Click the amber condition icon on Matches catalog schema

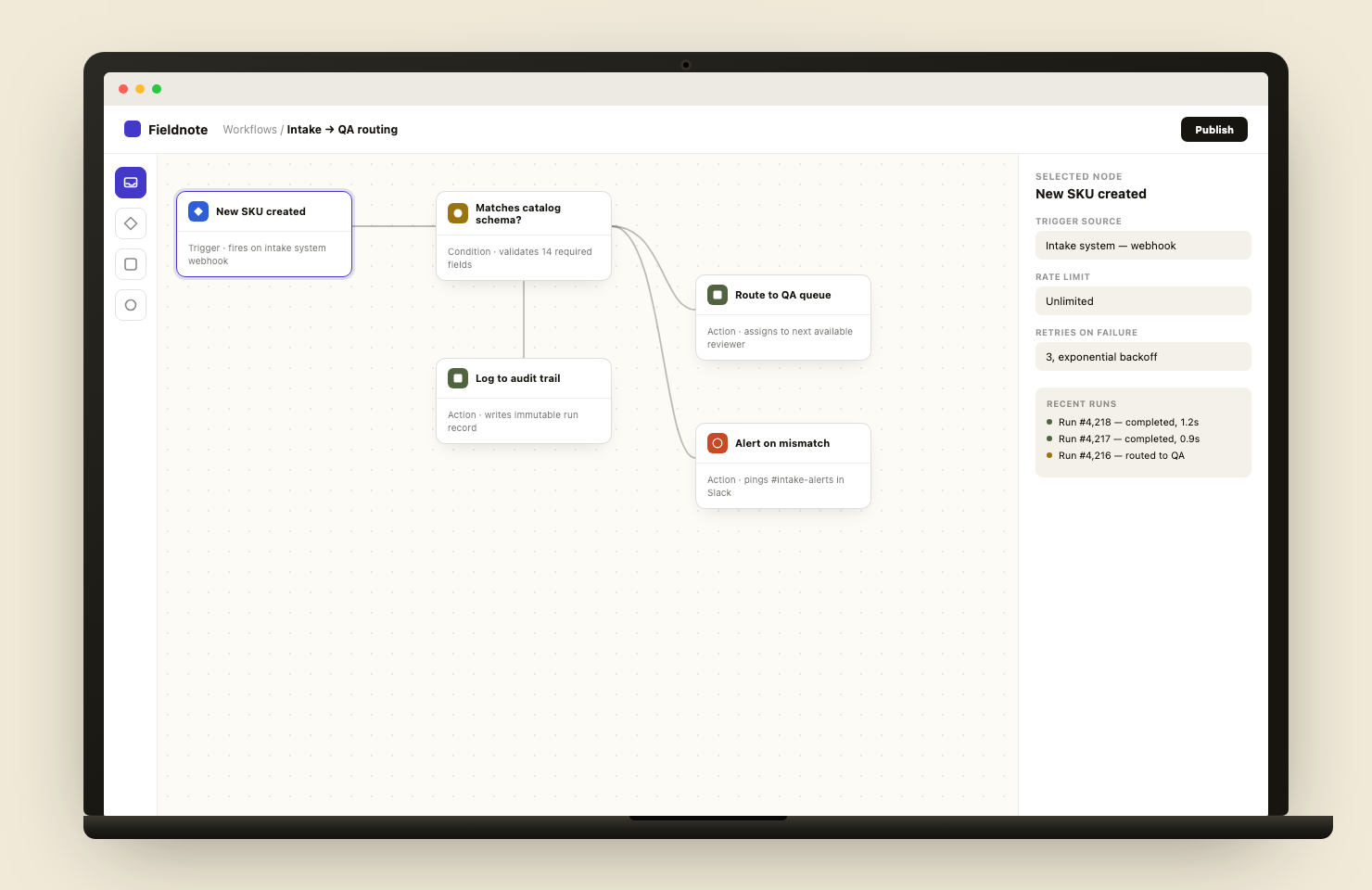[x=458, y=213]
